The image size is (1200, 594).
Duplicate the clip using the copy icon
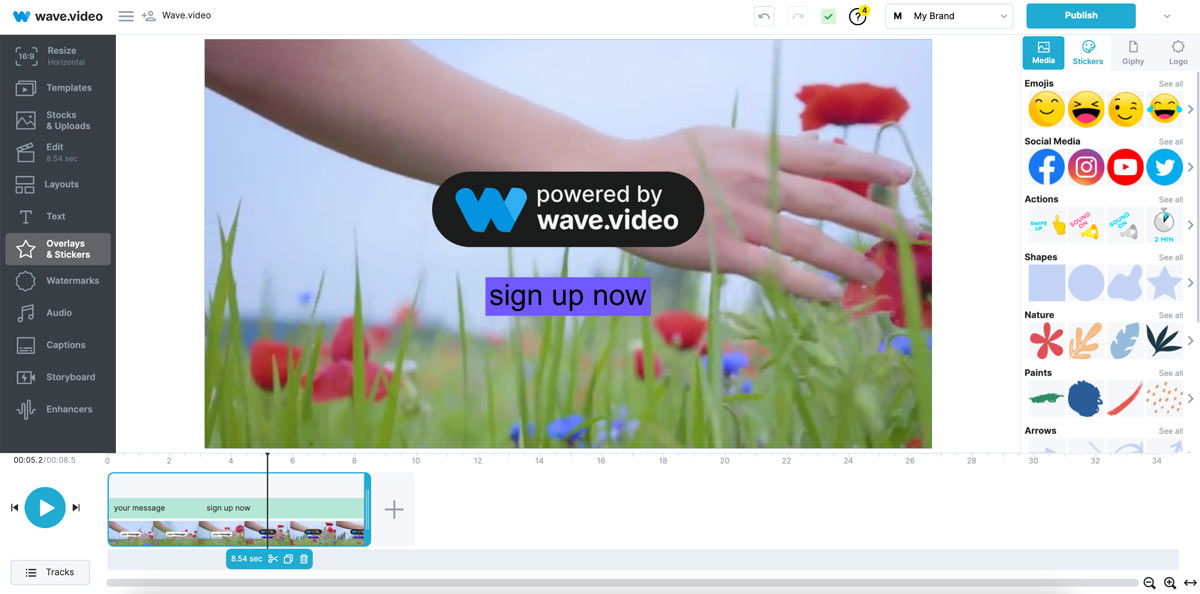coord(288,559)
